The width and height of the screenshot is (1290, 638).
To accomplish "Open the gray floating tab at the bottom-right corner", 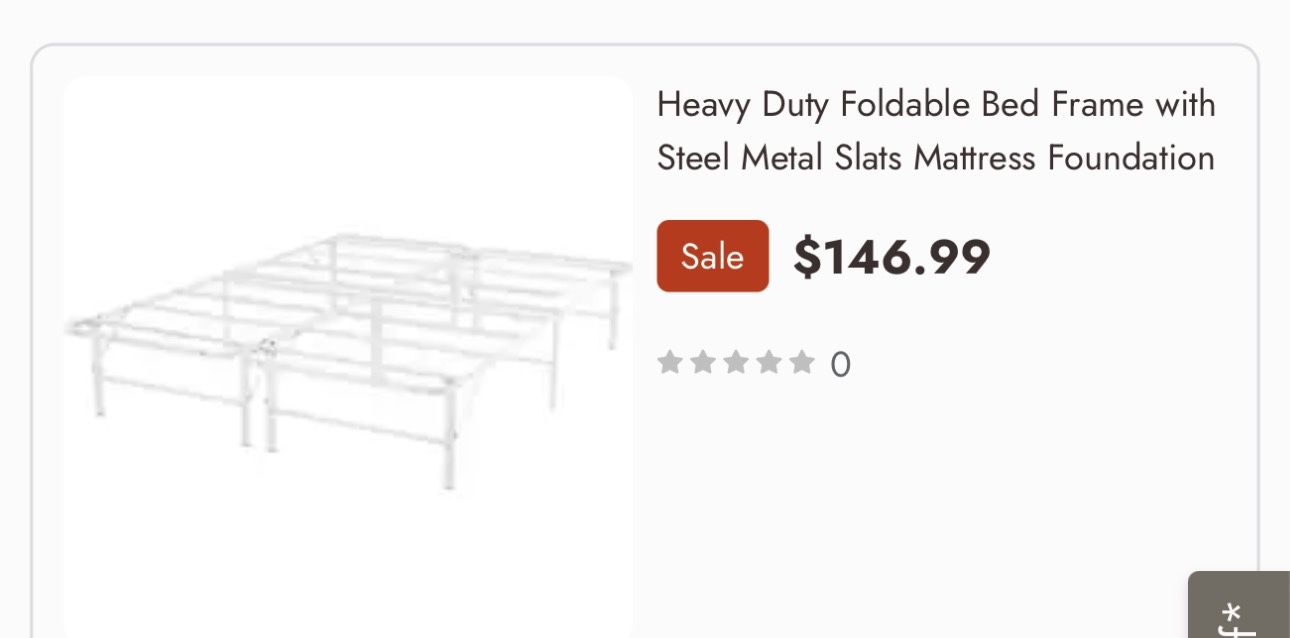I will point(1239,605).
